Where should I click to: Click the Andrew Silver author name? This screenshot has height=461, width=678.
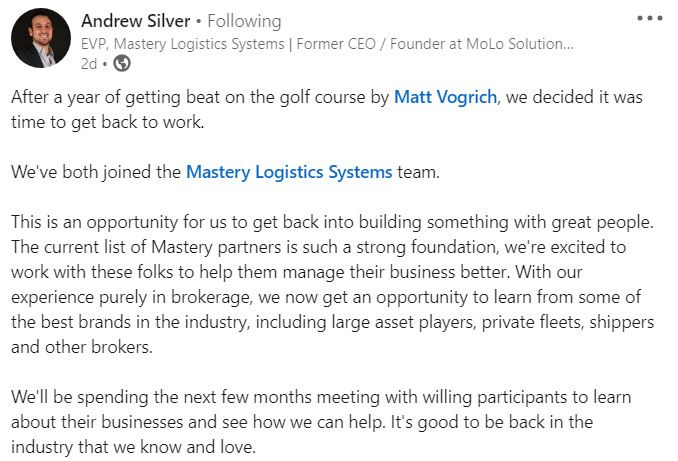click(136, 21)
